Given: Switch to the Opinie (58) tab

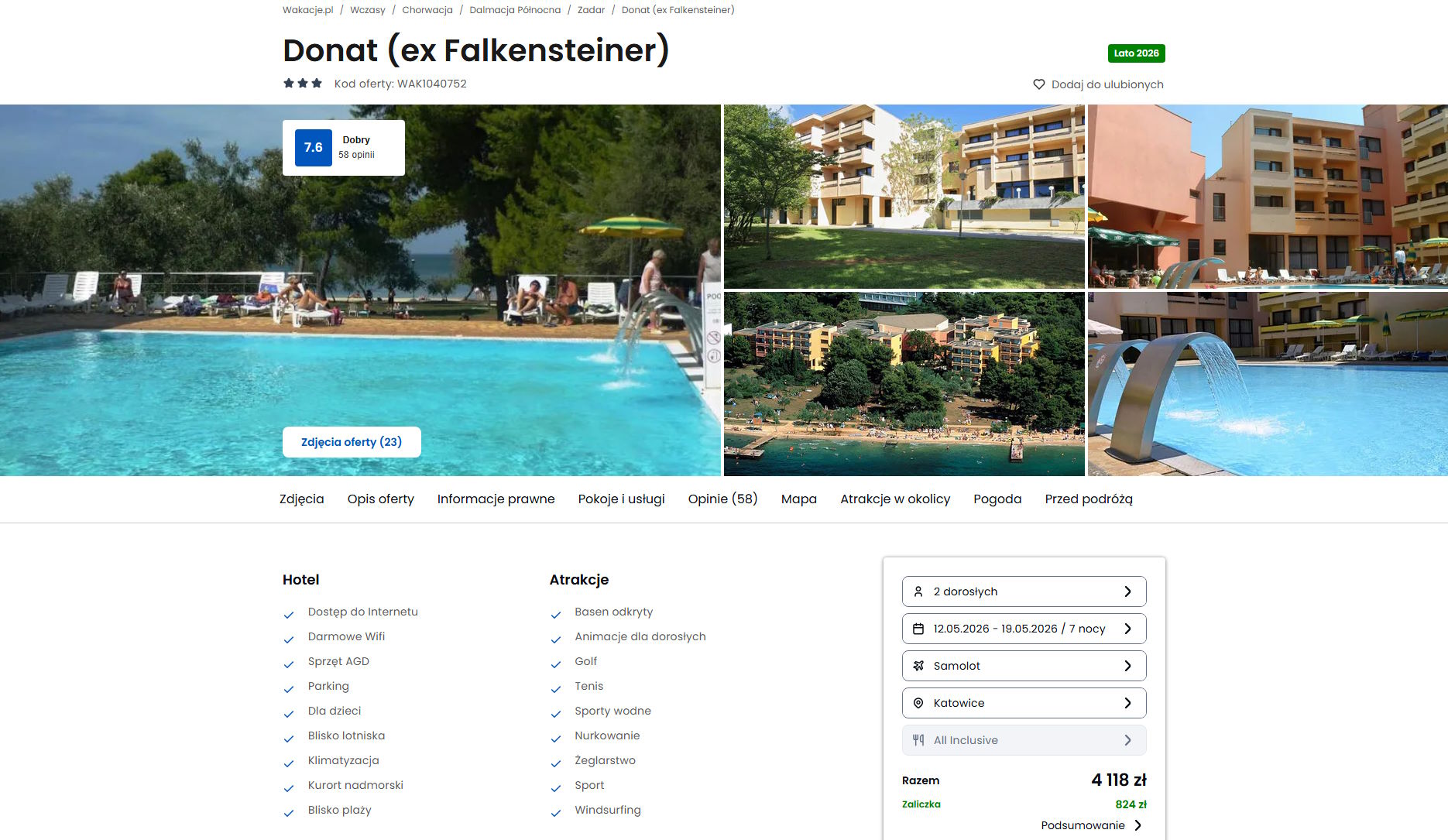Looking at the screenshot, I should pos(722,499).
